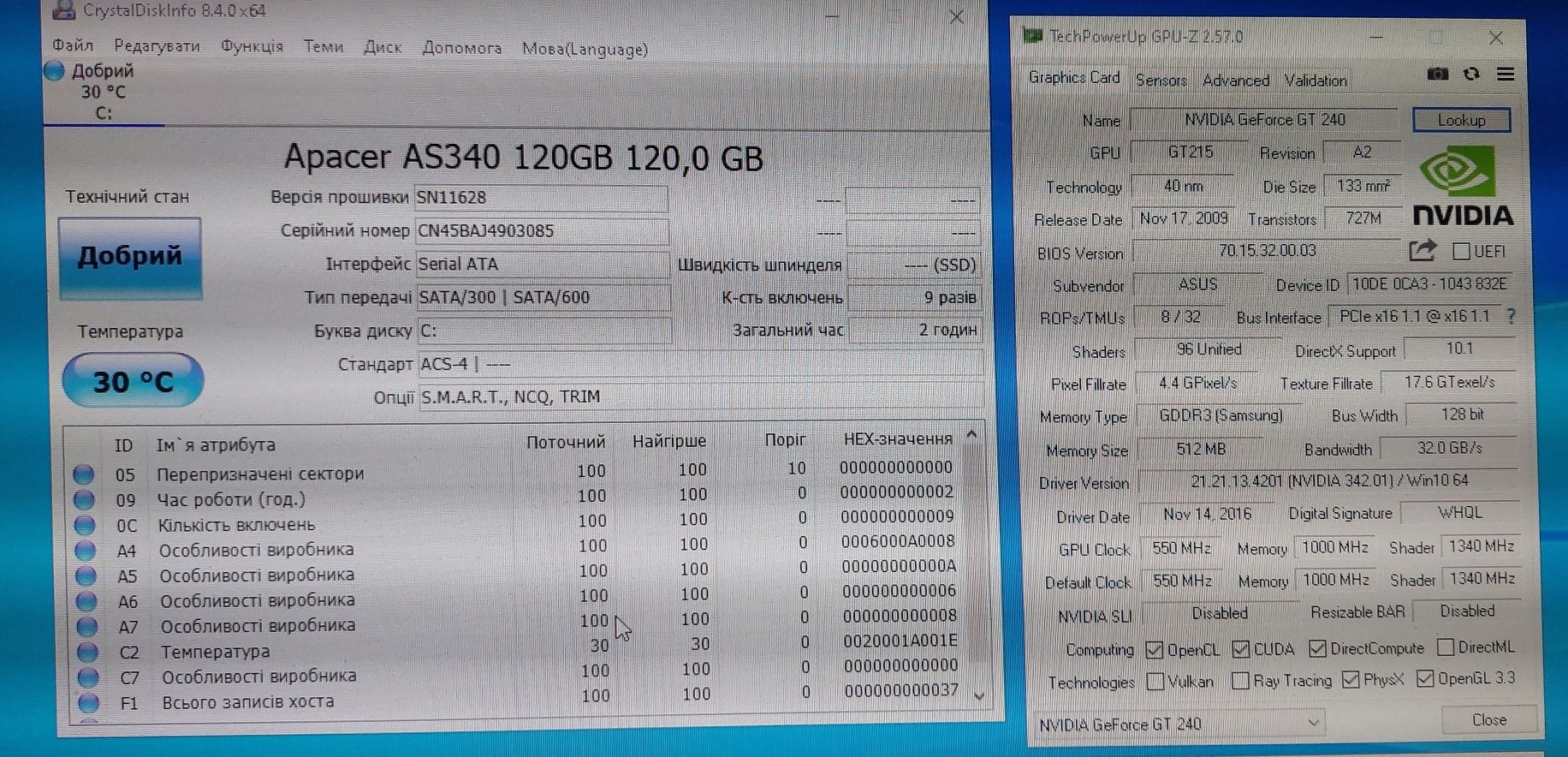Click the Driver Version field in GPU-Z

pyautogui.click(x=1328, y=481)
